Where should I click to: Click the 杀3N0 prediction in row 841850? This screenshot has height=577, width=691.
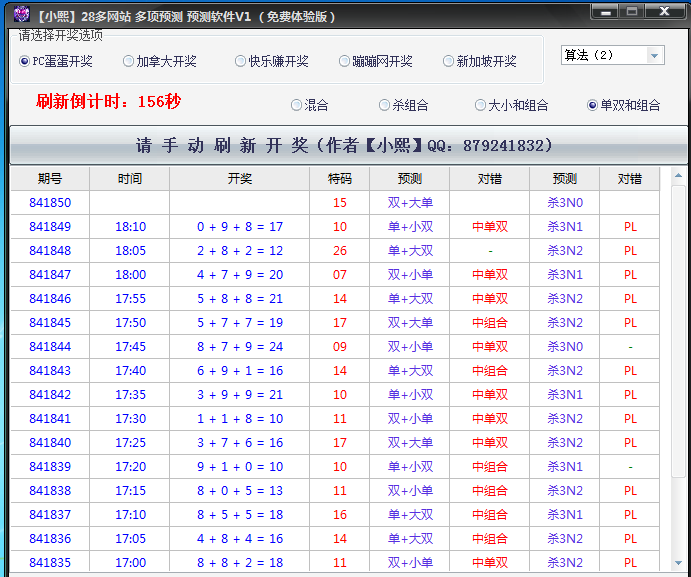point(565,203)
